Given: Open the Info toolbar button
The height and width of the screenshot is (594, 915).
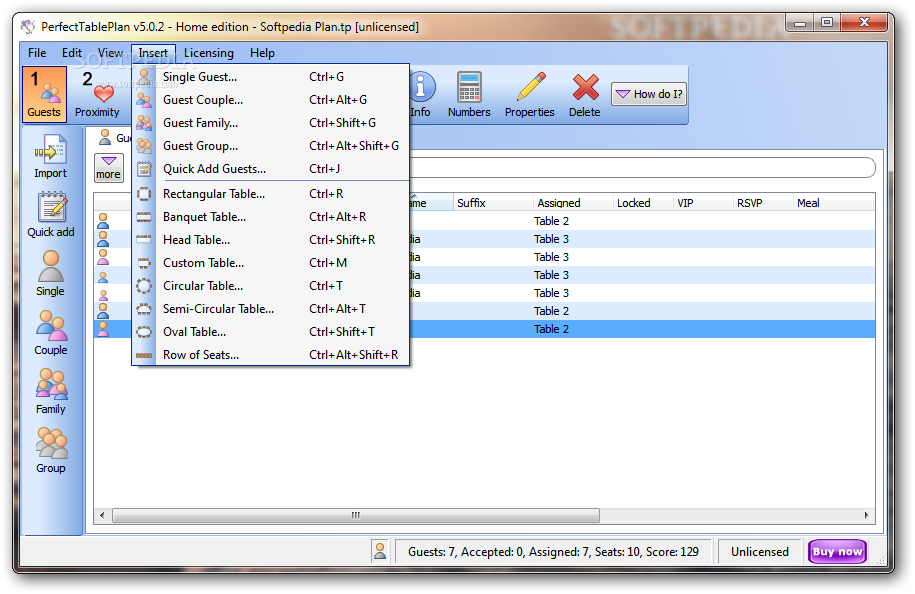Looking at the screenshot, I should (x=420, y=94).
